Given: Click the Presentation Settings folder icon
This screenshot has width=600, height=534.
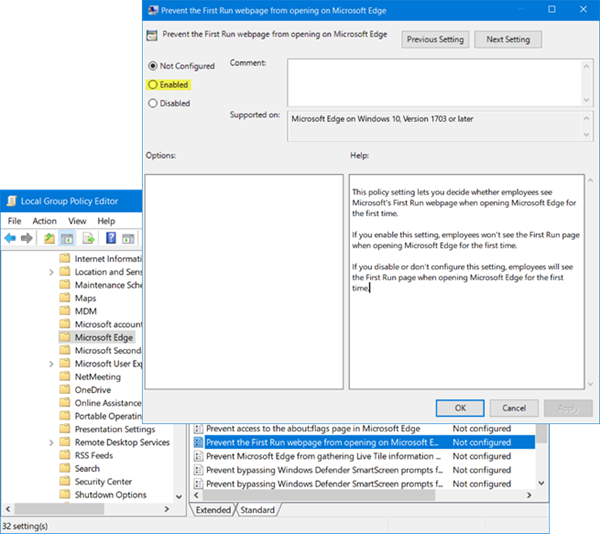Looking at the screenshot, I should point(65,429).
